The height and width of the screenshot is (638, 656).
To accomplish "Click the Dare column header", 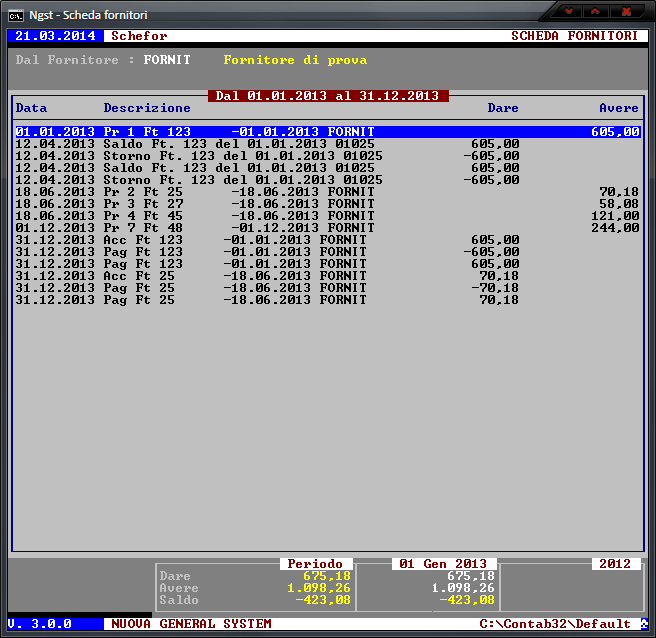I will 503,107.
